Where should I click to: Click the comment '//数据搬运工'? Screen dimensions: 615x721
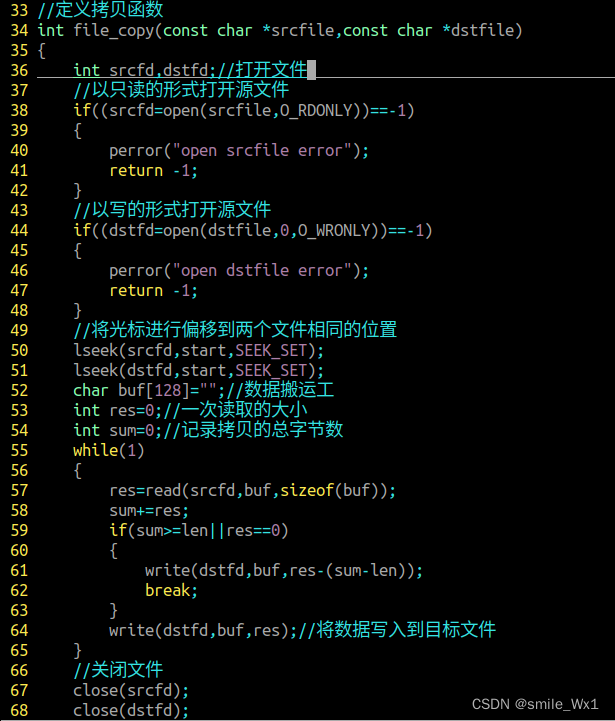click(280, 390)
